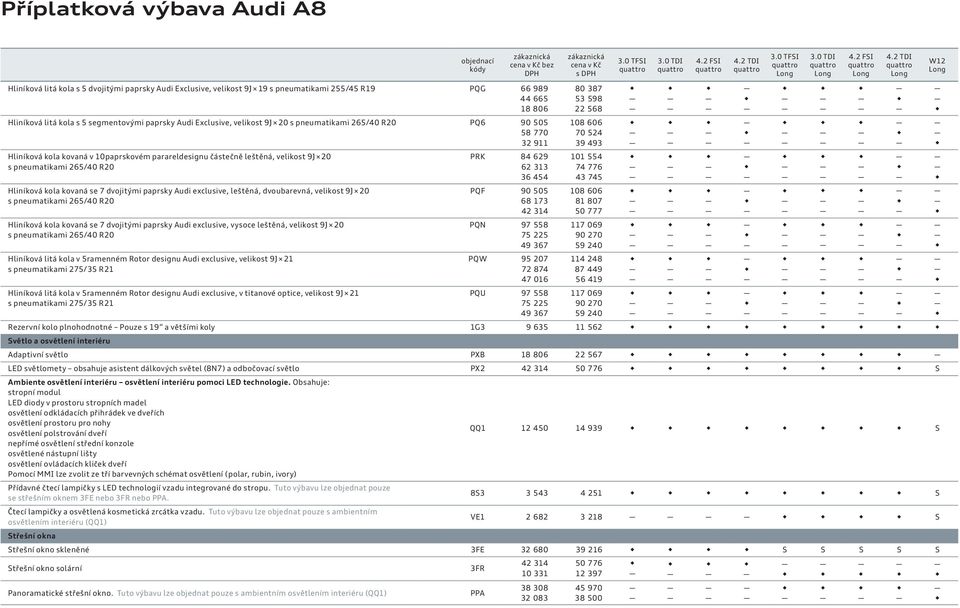Click the order code PXB
Screen dimensions: 960x608
pos(478,355)
